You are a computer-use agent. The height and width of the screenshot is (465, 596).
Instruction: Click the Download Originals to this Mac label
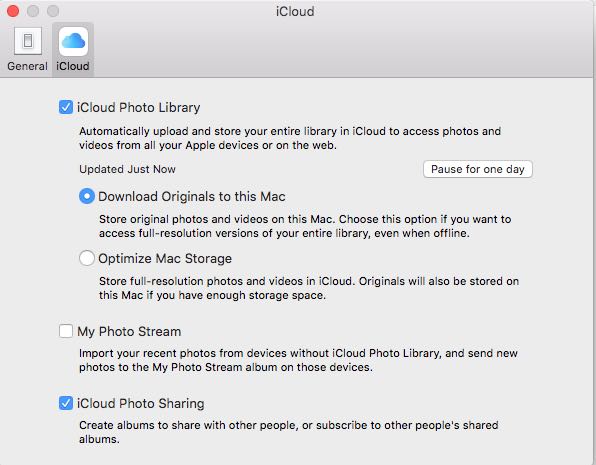coord(192,197)
